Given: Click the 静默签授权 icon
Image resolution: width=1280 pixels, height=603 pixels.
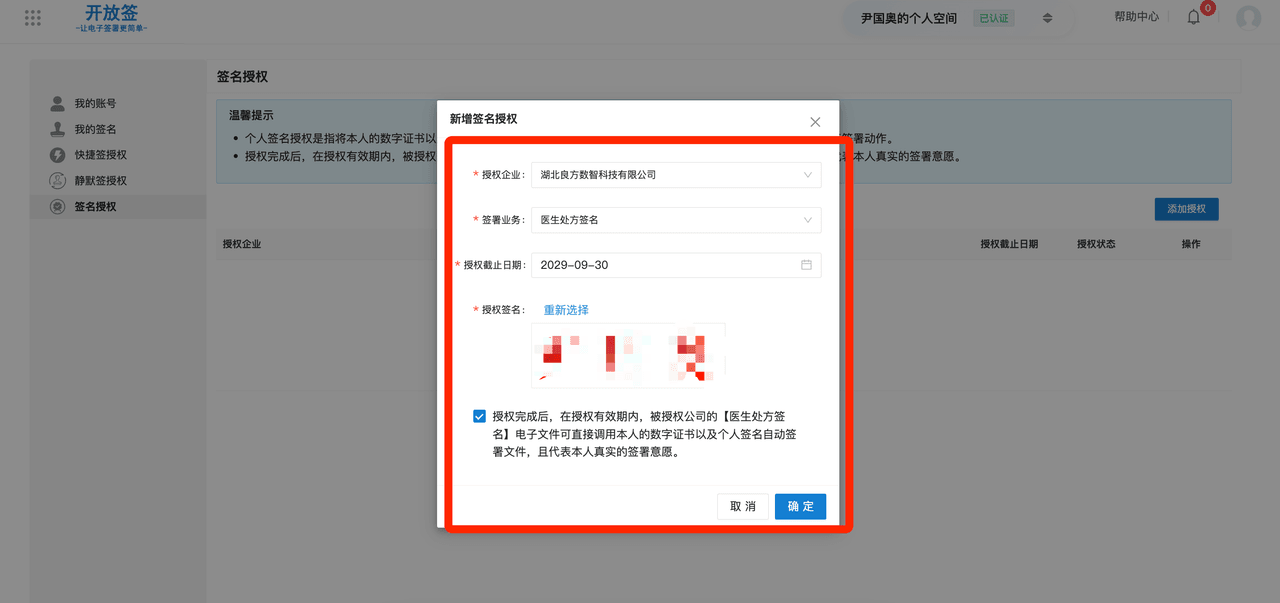Looking at the screenshot, I should 57,181.
